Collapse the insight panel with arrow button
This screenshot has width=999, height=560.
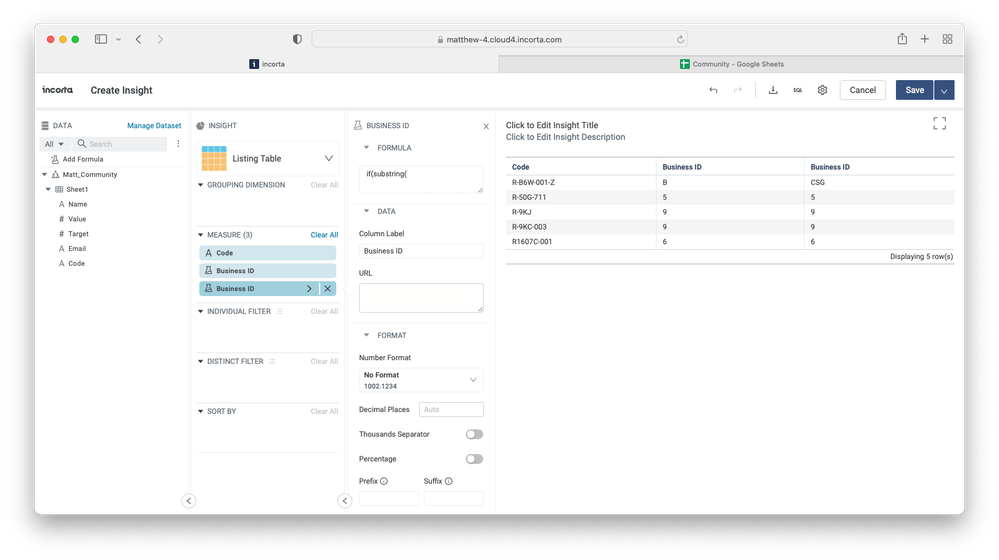(345, 501)
